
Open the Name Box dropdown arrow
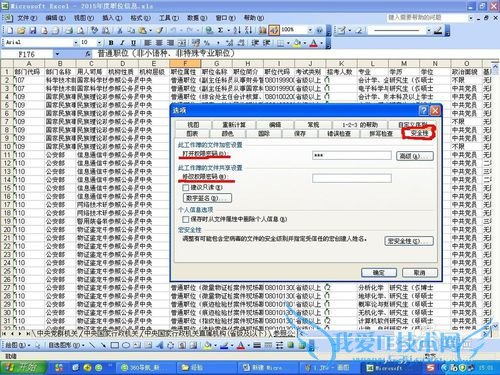[57, 54]
